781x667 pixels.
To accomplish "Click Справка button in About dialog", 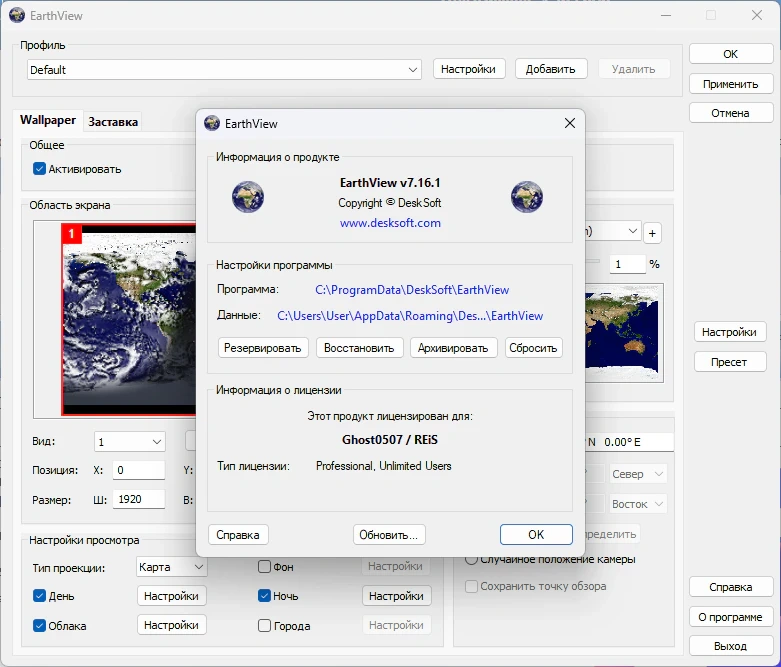I will (238, 535).
